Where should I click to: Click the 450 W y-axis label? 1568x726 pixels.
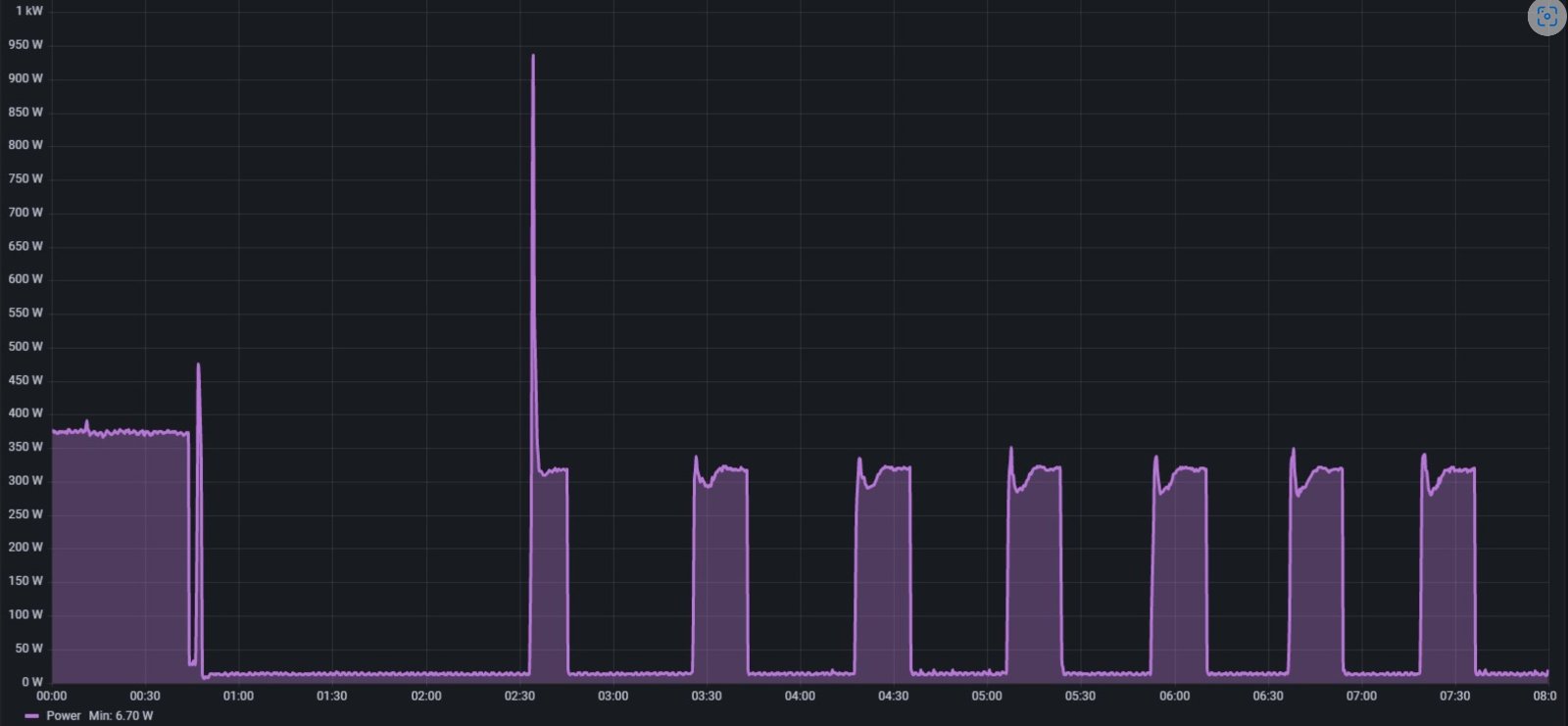(x=25, y=380)
